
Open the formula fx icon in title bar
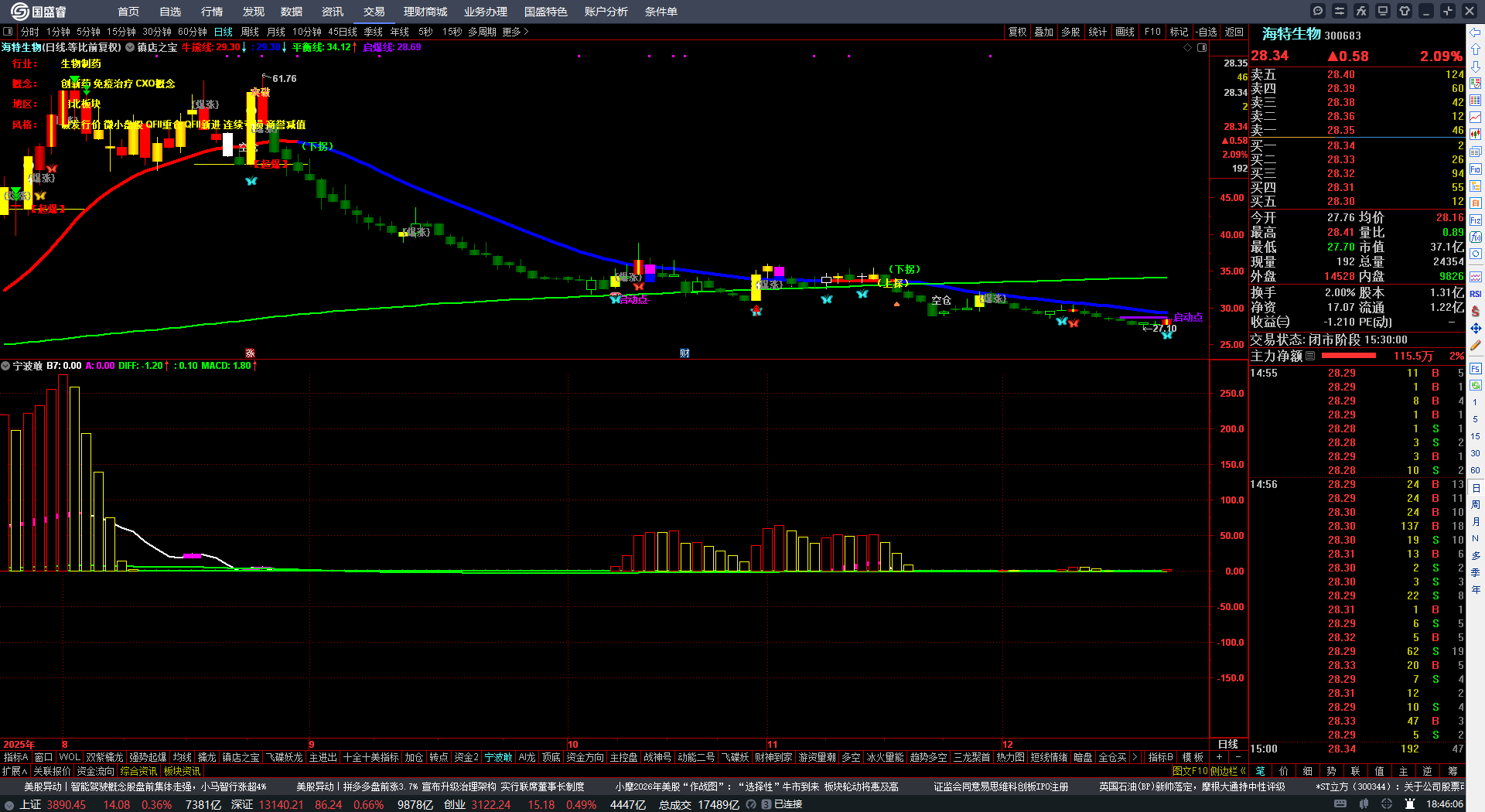[x=1361, y=11]
